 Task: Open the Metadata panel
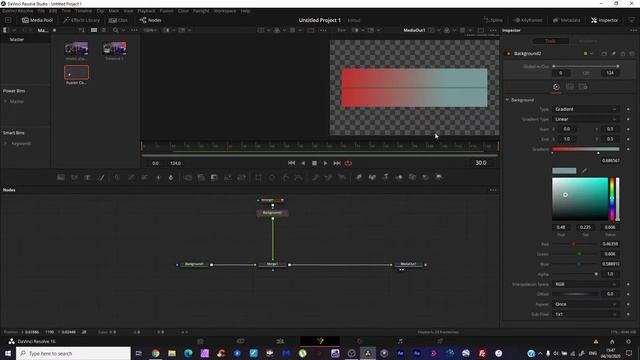tap(567, 20)
